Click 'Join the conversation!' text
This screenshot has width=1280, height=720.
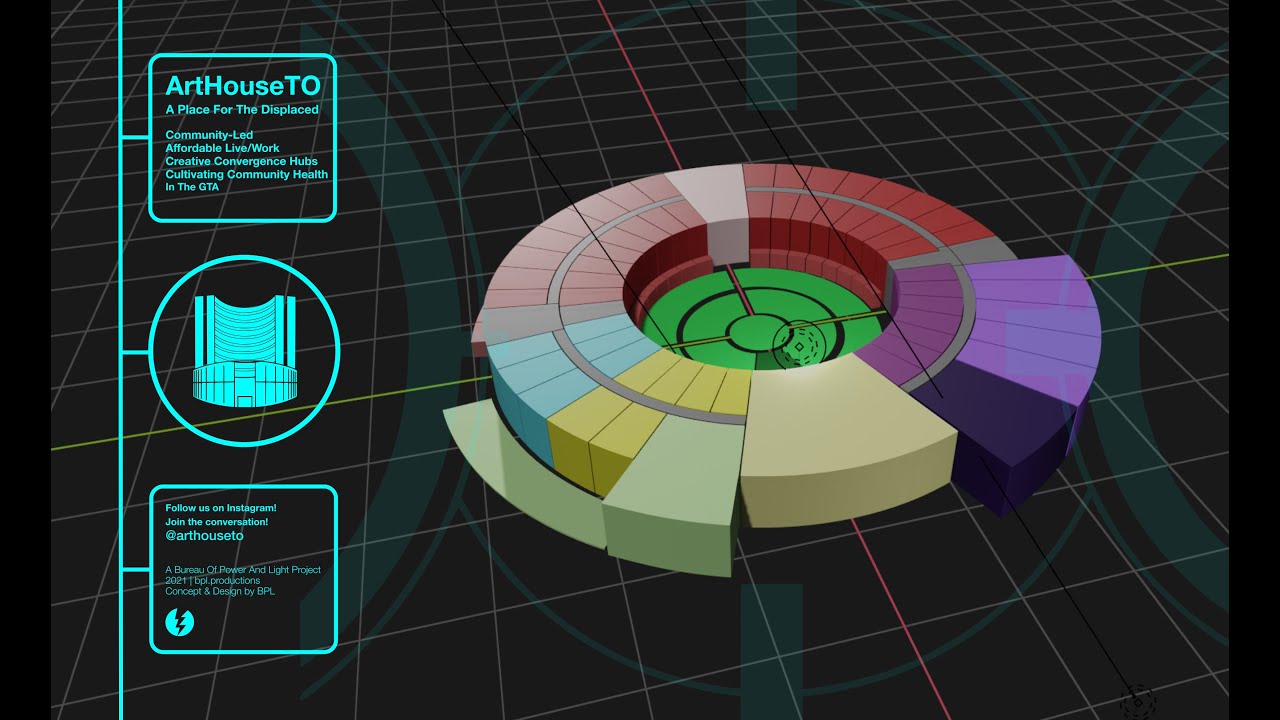[x=216, y=522]
